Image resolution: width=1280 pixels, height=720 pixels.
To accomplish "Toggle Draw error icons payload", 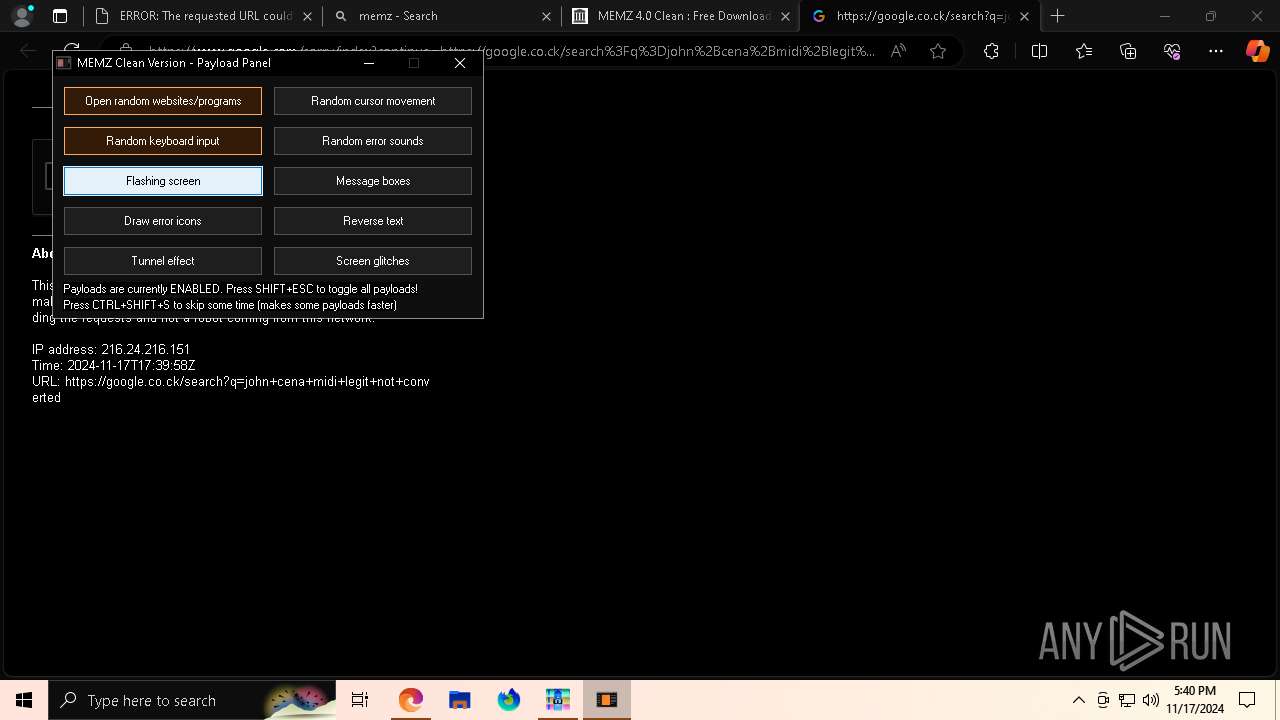I will [x=163, y=221].
